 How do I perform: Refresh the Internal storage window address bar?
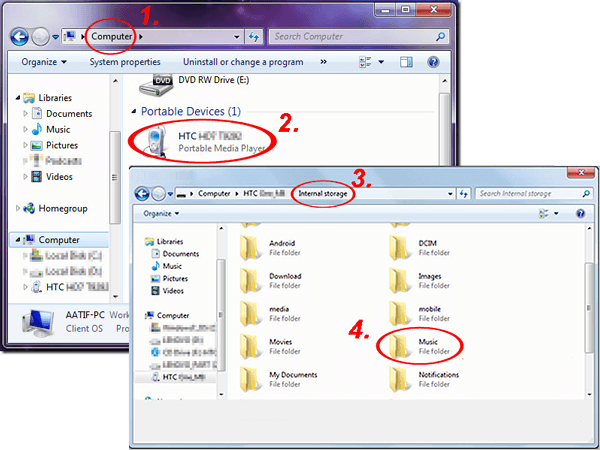tap(463, 194)
